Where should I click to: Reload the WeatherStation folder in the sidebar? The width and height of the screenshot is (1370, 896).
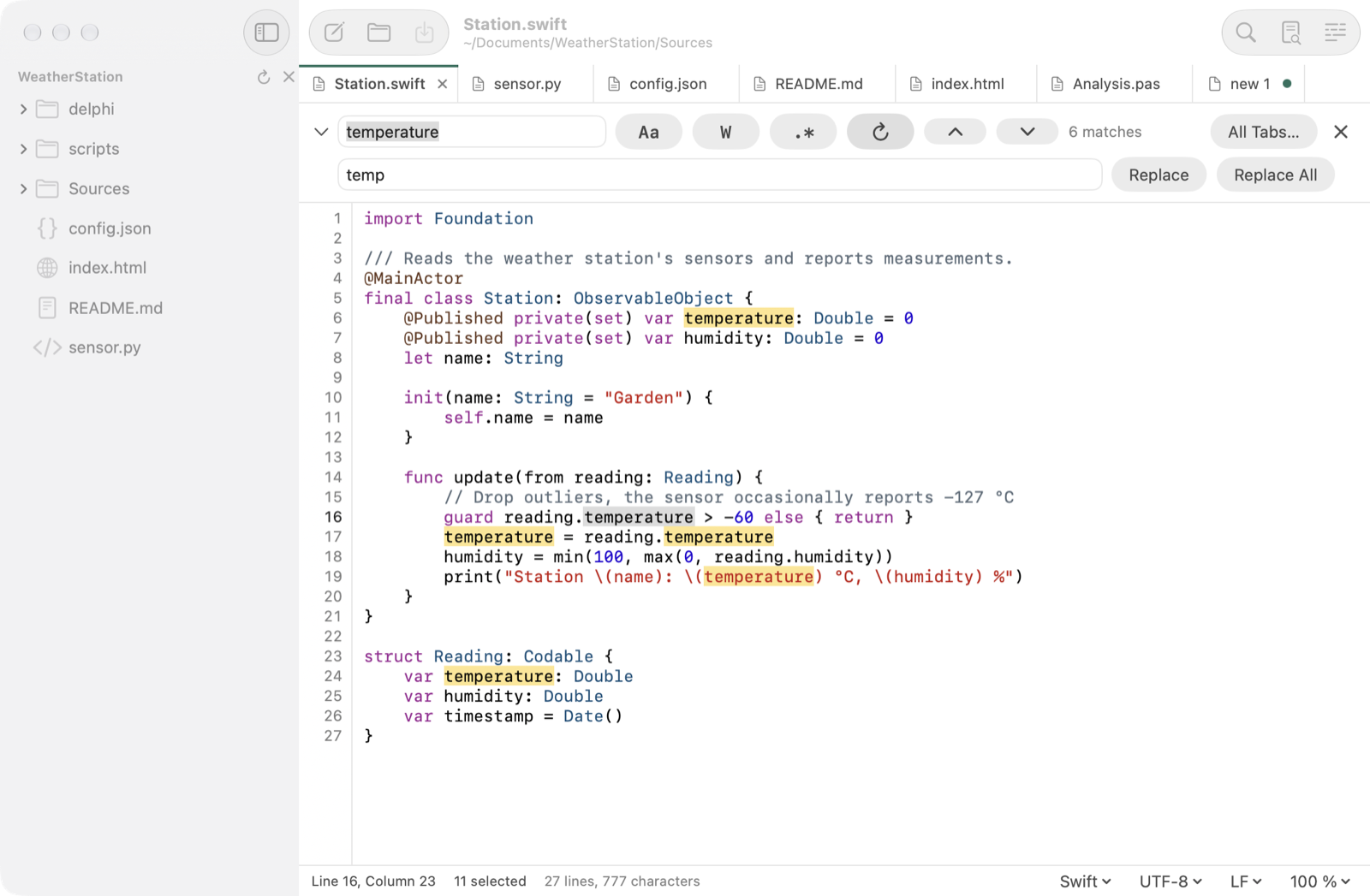(264, 77)
